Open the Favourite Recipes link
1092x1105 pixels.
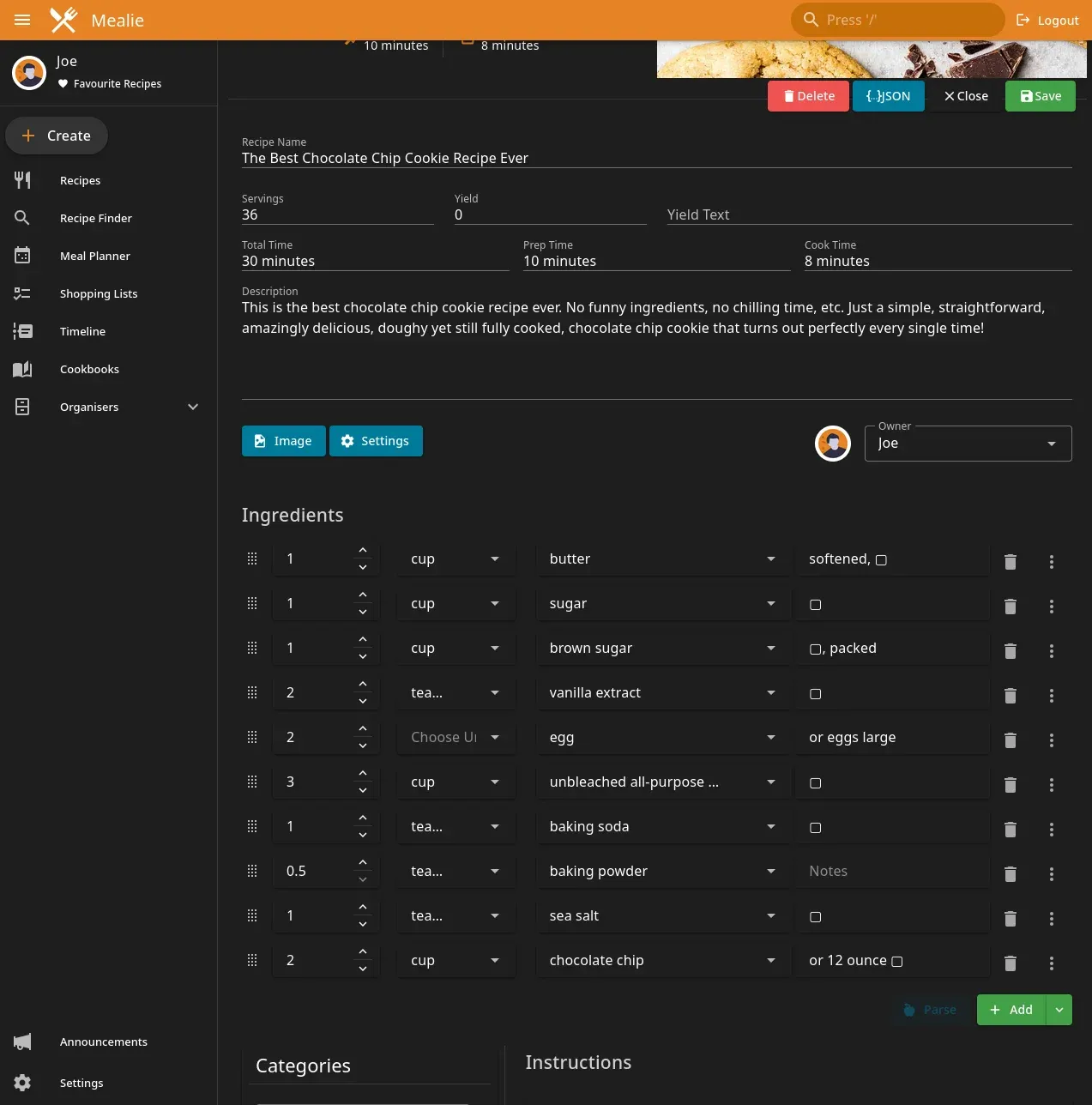click(x=109, y=83)
